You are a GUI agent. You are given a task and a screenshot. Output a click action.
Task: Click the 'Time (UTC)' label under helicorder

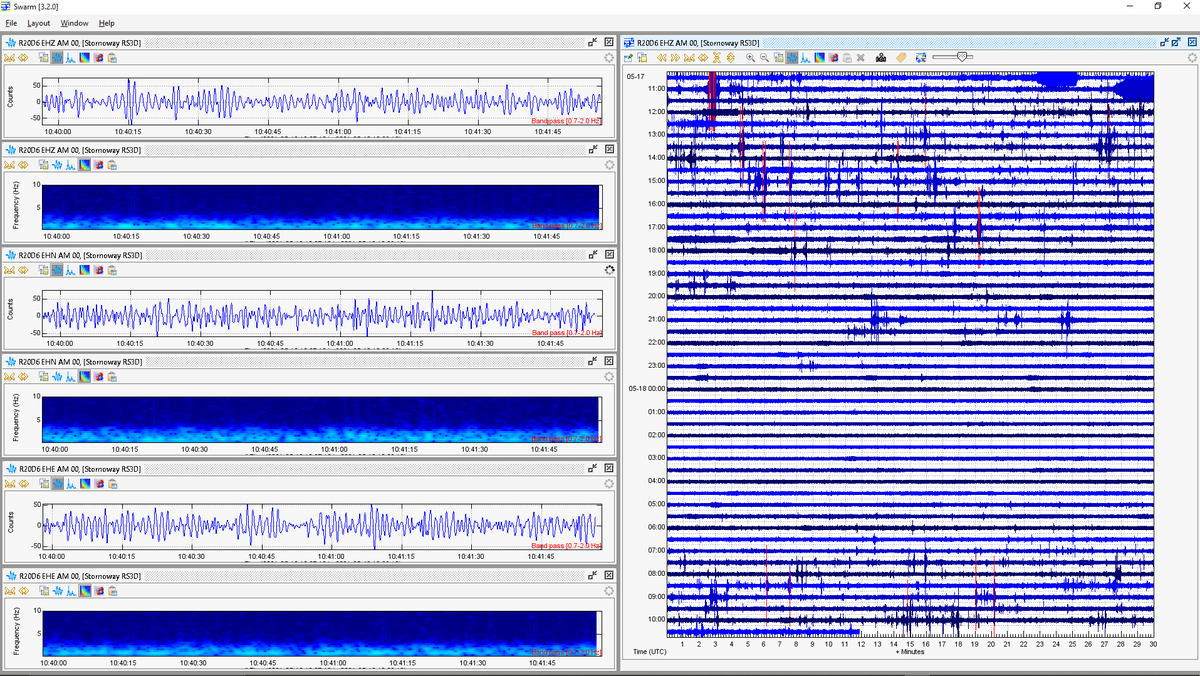tap(649, 651)
